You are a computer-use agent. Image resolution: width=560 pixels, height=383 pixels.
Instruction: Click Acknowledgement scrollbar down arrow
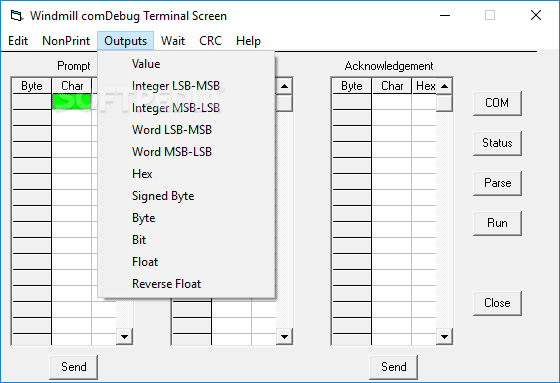pyautogui.click(x=444, y=337)
